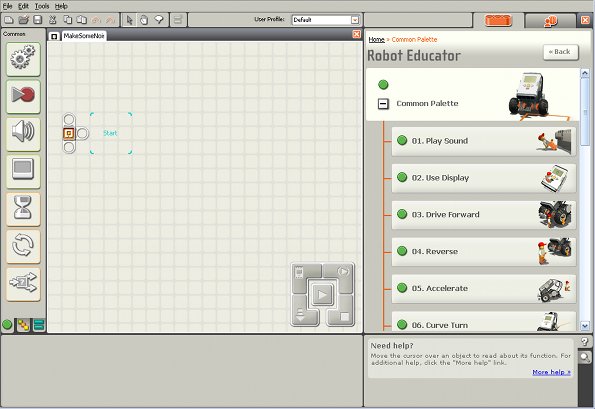The image size is (595, 409).
Task: Select the Record/Play block in Common palette
Action: [23, 96]
